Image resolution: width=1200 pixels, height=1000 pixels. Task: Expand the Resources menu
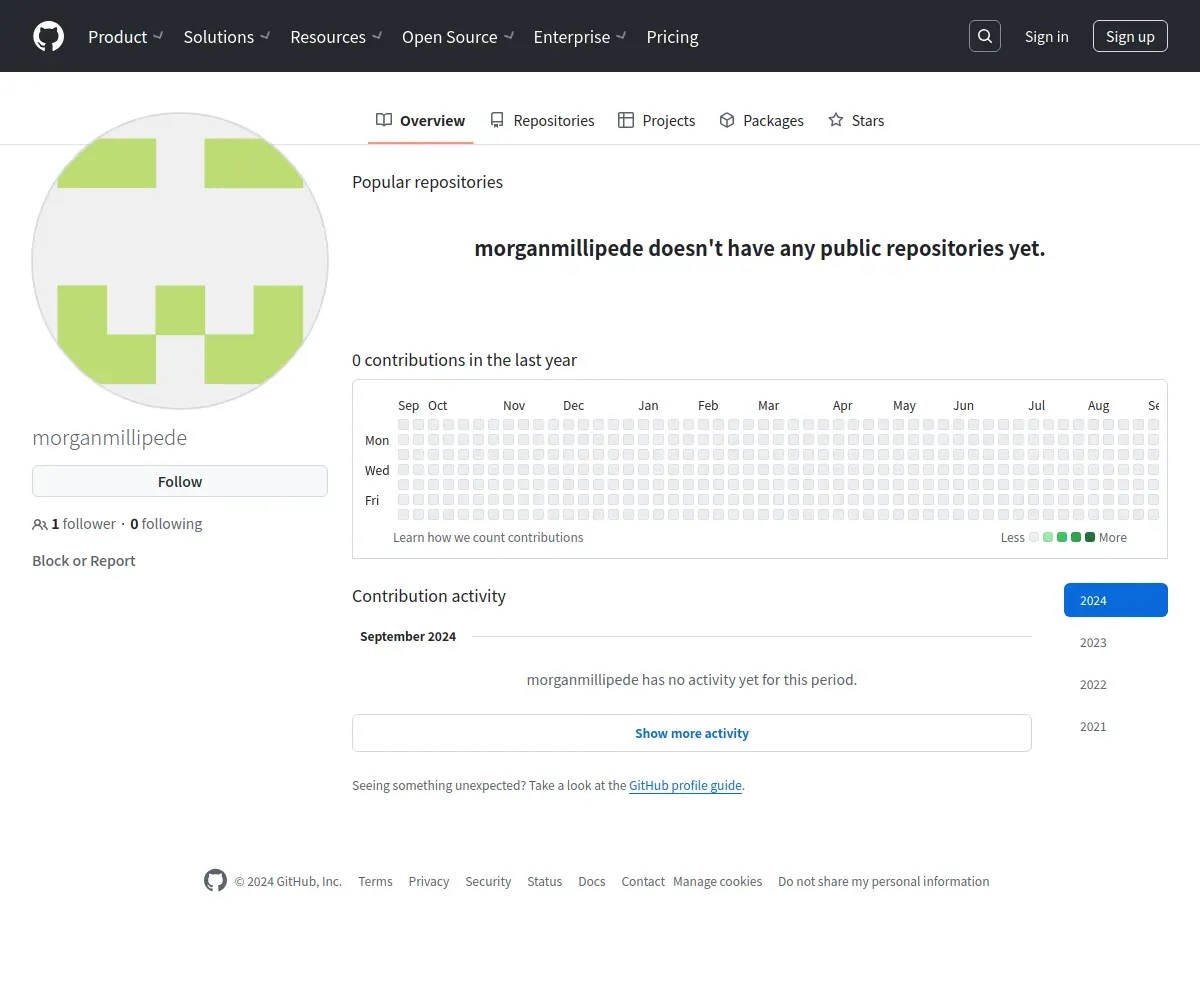tap(336, 37)
